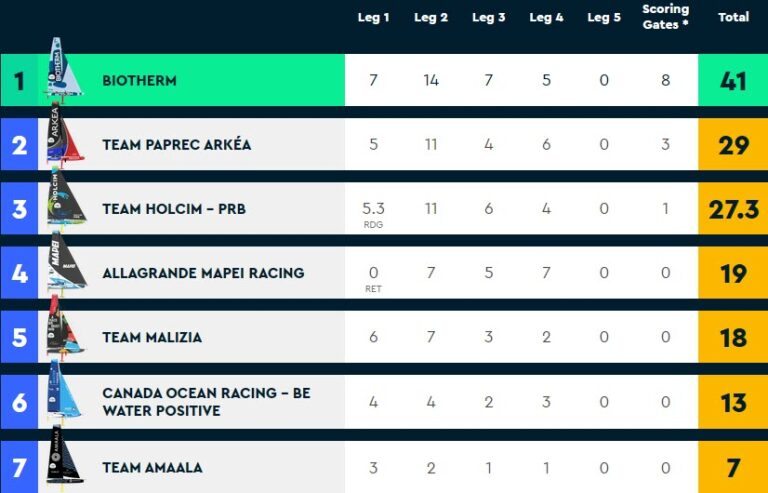Image resolution: width=768 pixels, height=493 pixels.
Task: Select the Leg 2 column header
Action: 431,18
